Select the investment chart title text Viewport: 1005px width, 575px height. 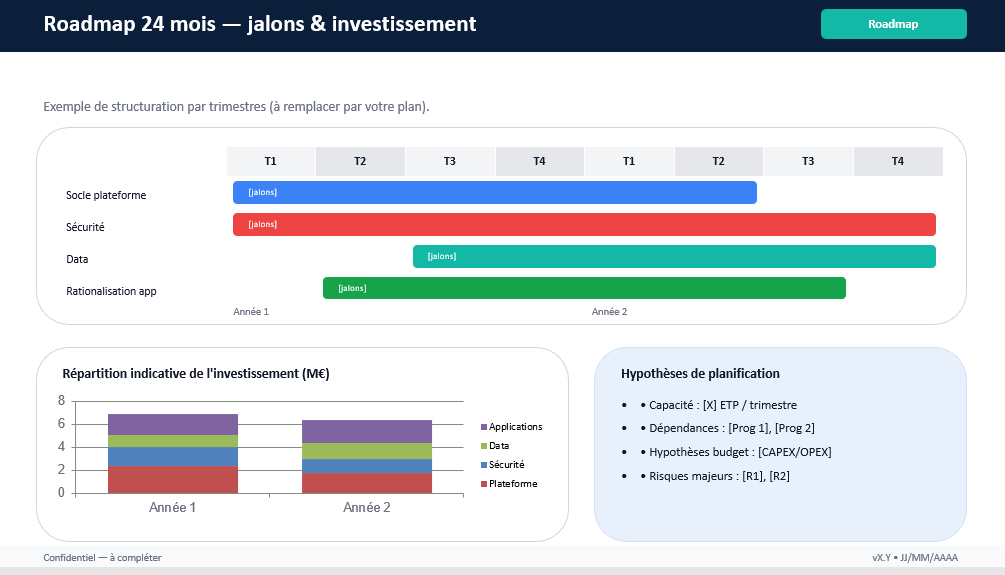tap(196, 374)
